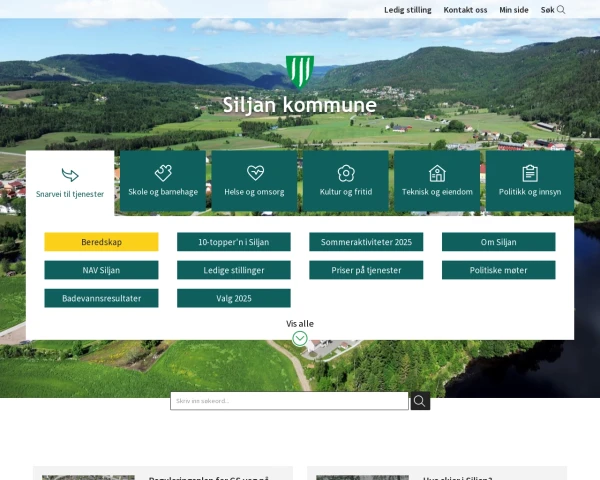Open the NAV Siljan shortcut
Image resolution: width=600 pixels, height=480 pixels.
tap(101, 270)
